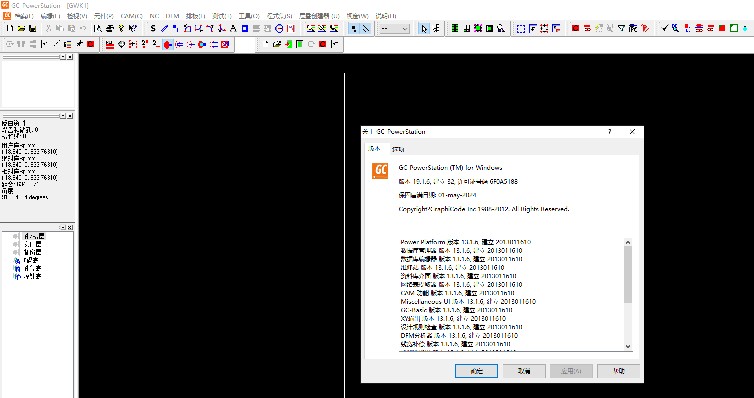Click the funnel-shaped filter toolbar icon
The image size is (754, 398).
click(621, 28)
